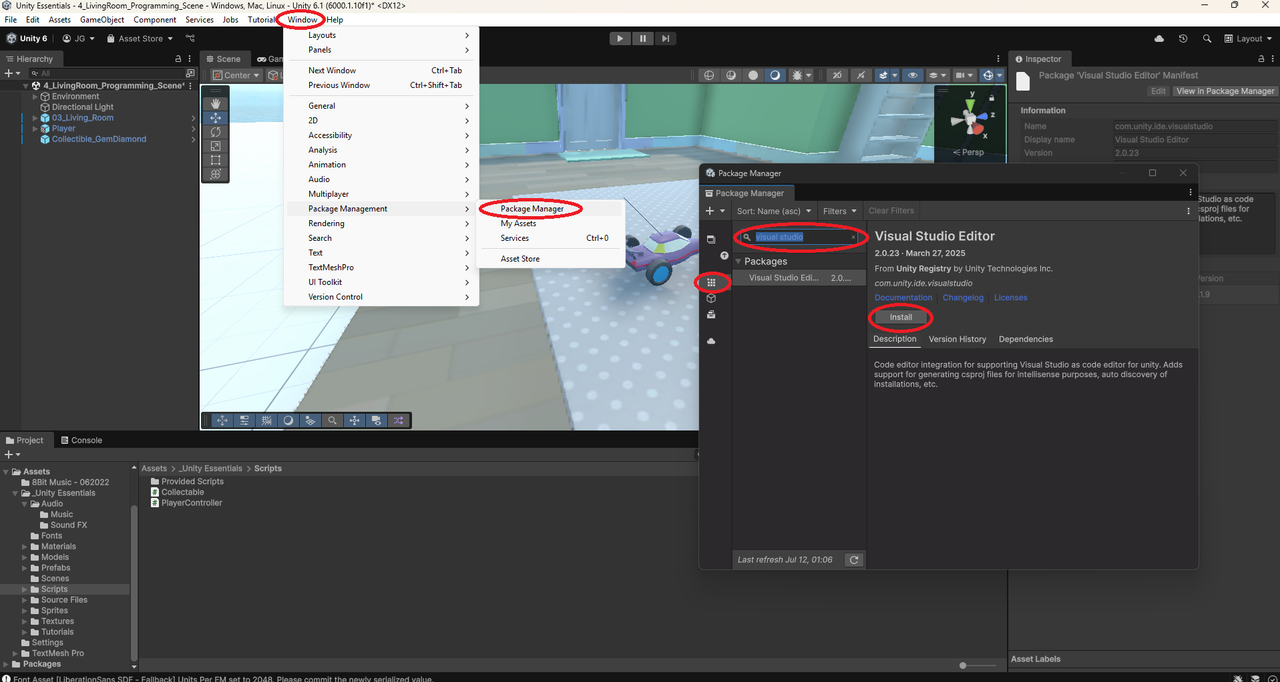Install the Visual Studio Editor package

coord(901,317)
